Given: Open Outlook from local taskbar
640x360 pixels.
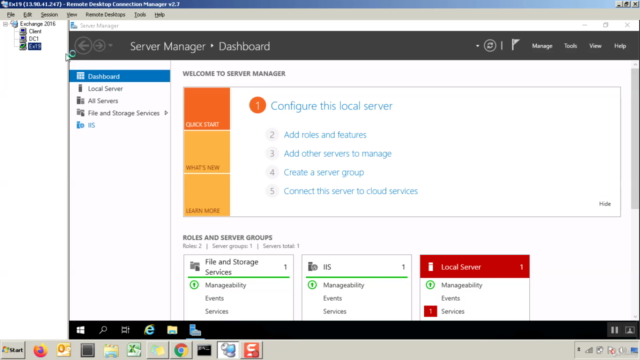Looking at the screenshot, I should [x=64, y=350].
